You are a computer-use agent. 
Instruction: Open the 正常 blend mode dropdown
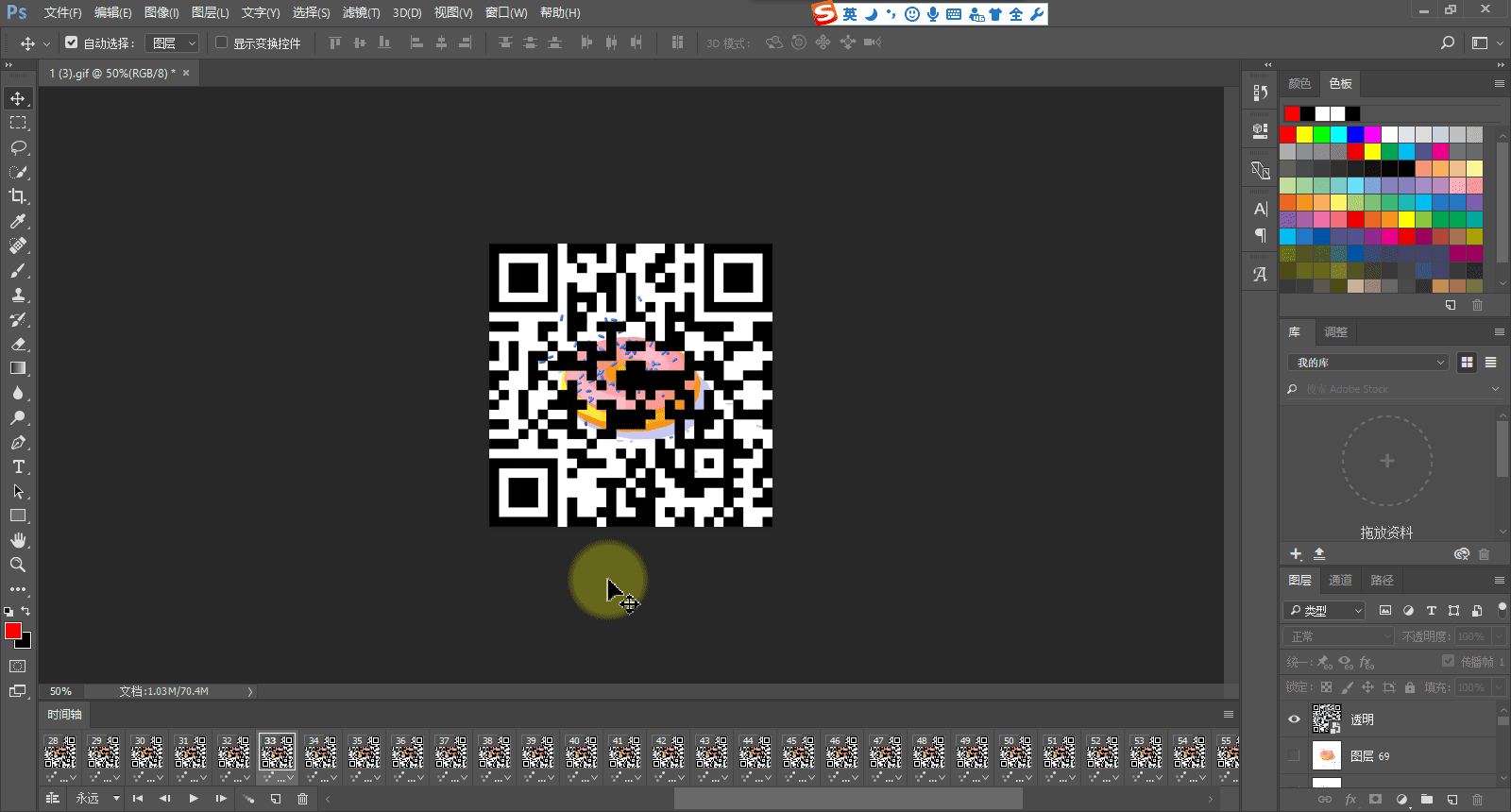click(x=1338, y=636)
